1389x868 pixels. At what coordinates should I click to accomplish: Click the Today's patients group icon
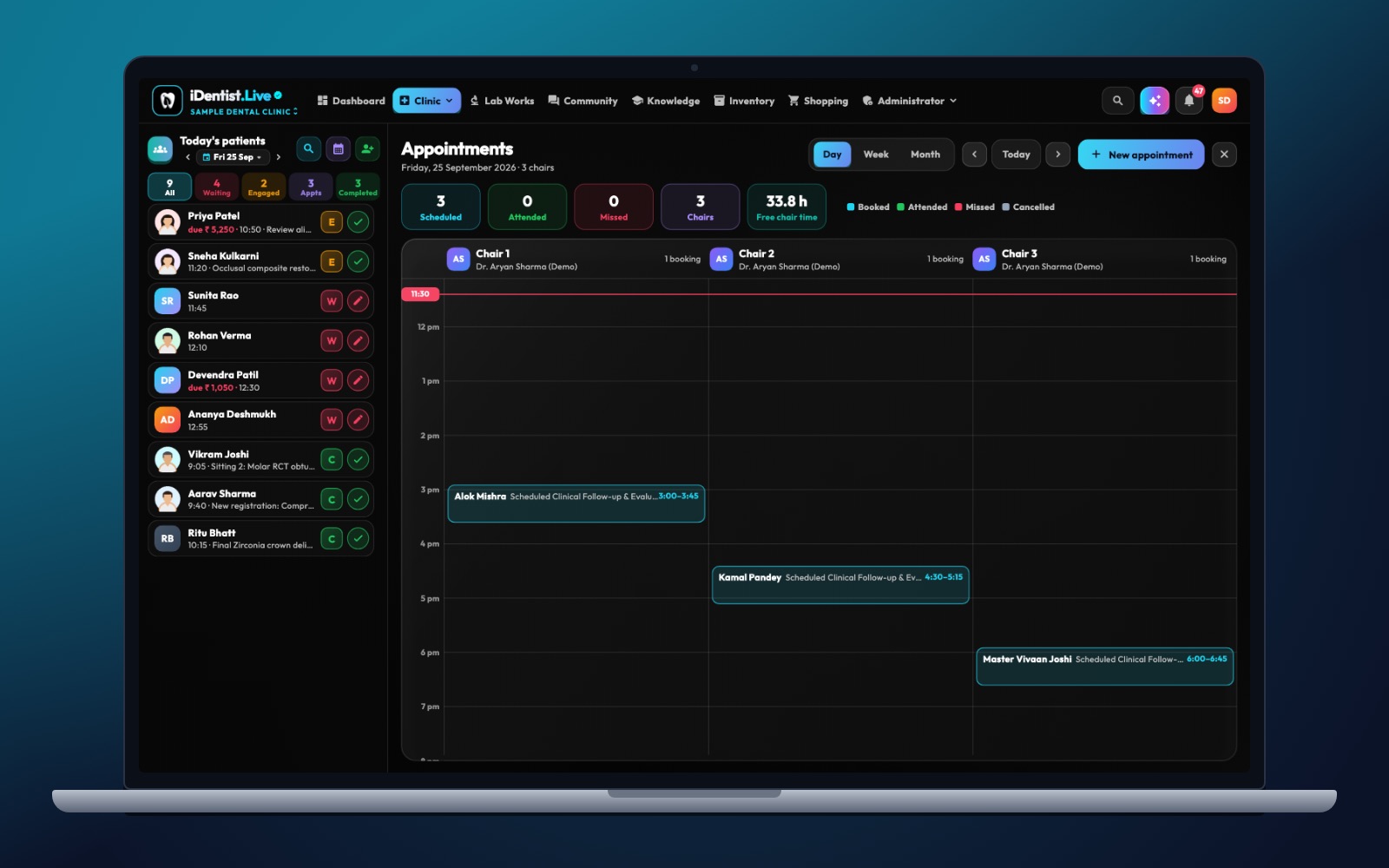[161, 149]
